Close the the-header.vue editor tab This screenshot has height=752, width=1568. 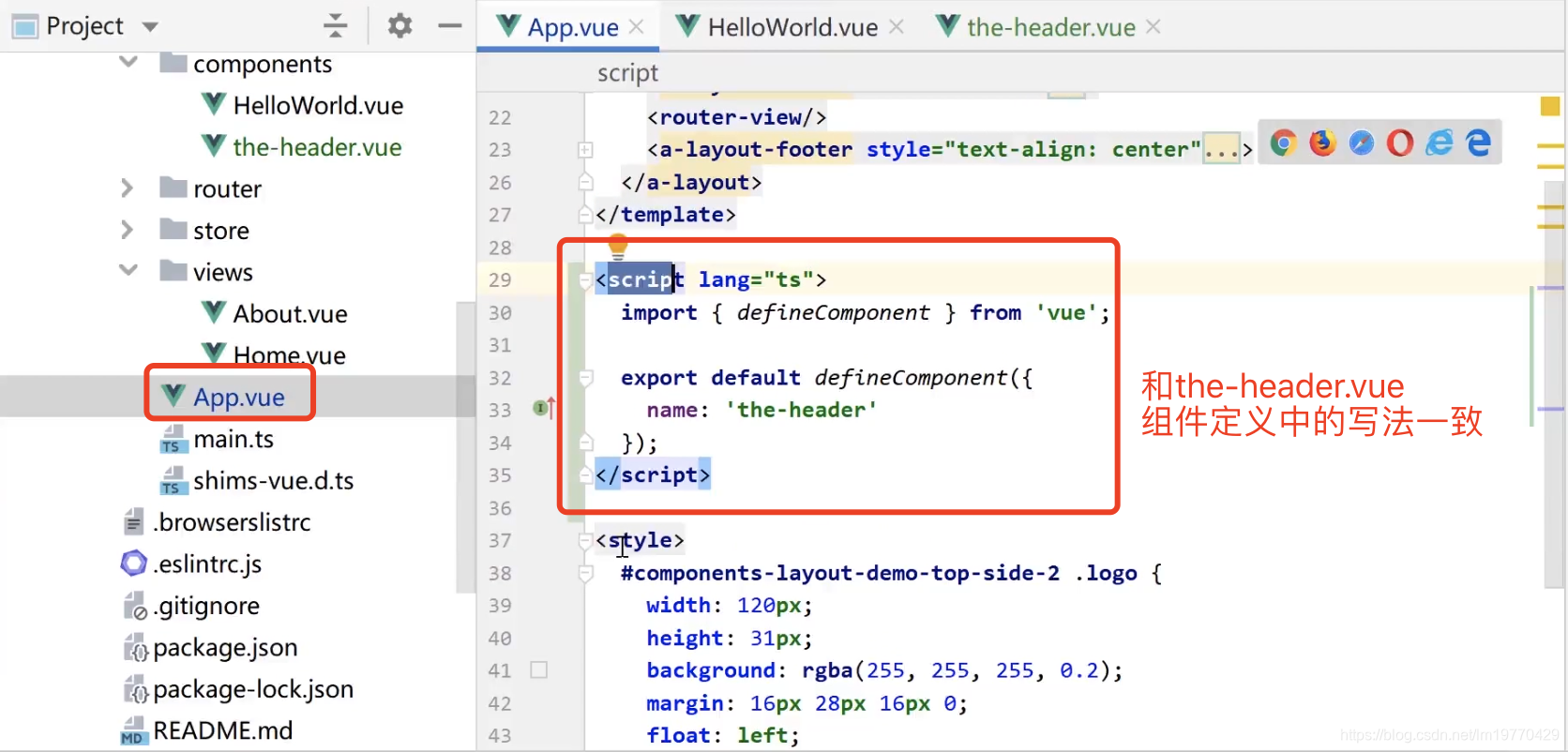pos(1153,27)
